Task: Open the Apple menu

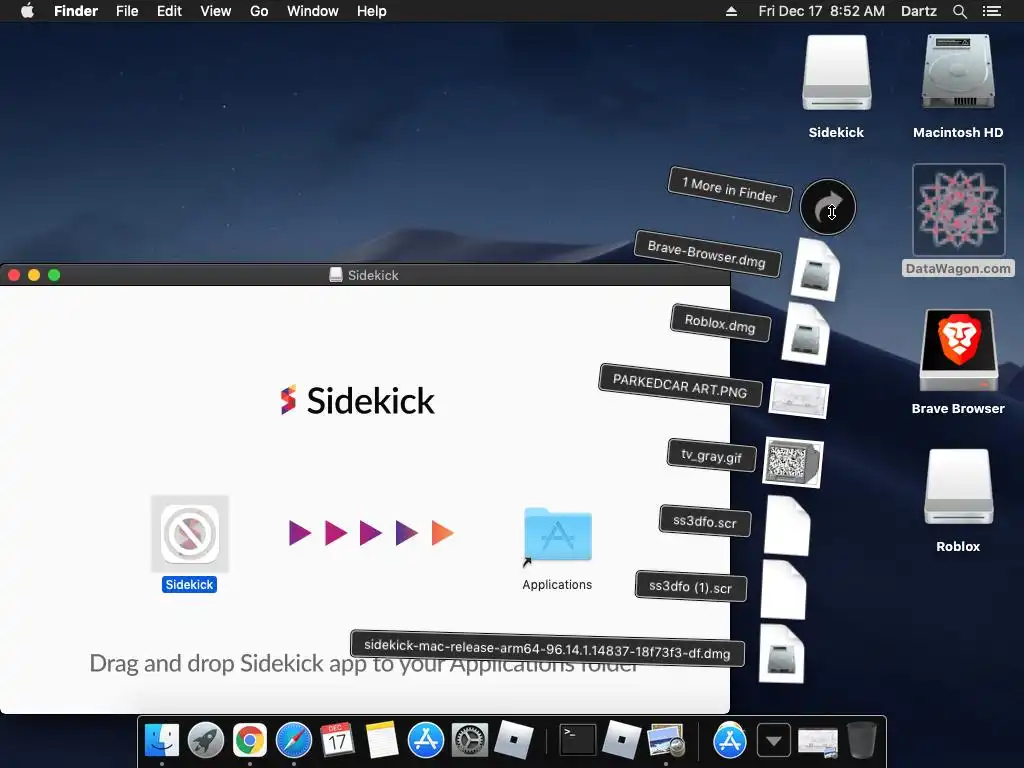Action: click(27, 11)
